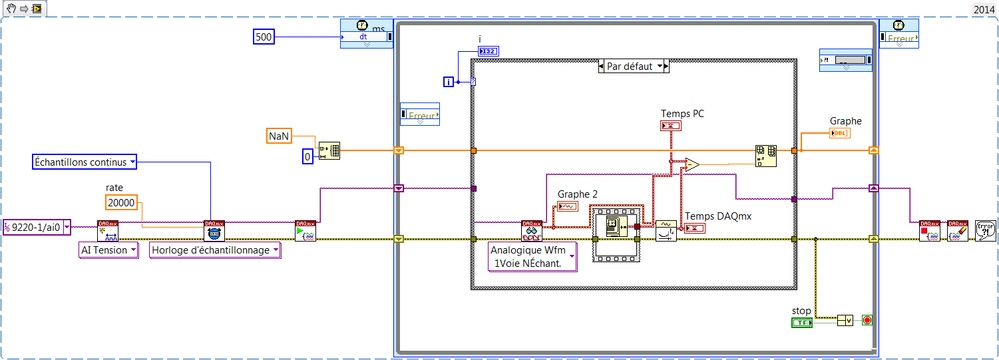
Task: Click the NaN constant
Action: (278, 135)
